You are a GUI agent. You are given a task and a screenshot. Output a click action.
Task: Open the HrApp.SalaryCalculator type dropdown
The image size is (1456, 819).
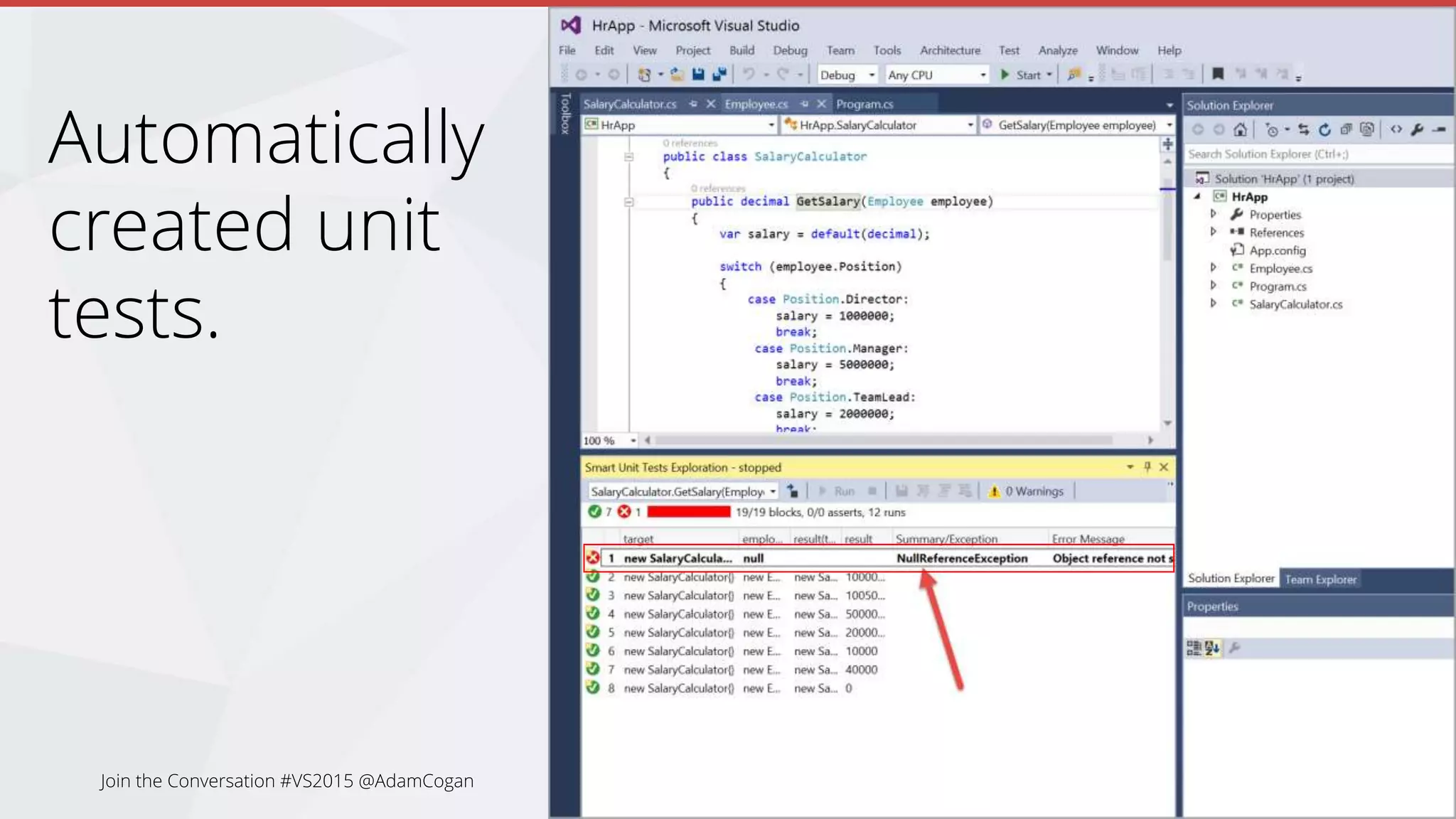(878, 125)
